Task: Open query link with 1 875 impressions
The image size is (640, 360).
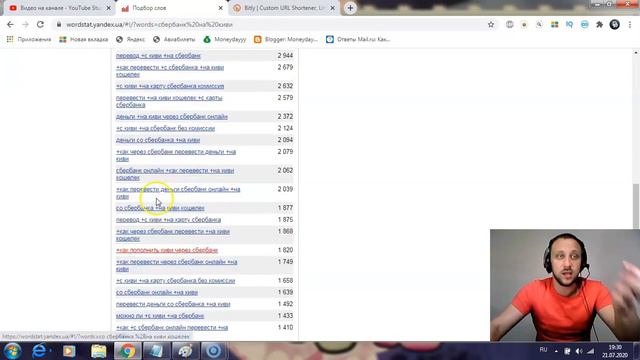Action: click(x=168, y=220)
